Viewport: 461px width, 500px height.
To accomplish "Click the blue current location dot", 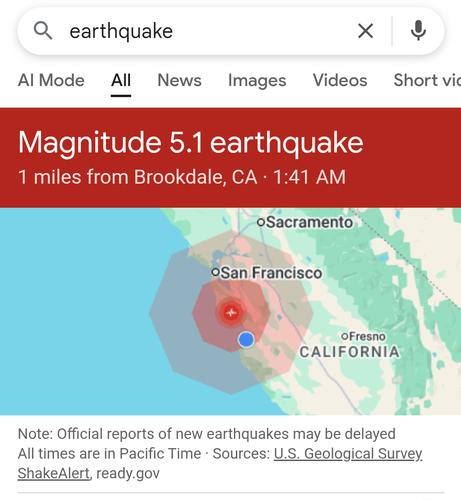I will click(246, 340).
